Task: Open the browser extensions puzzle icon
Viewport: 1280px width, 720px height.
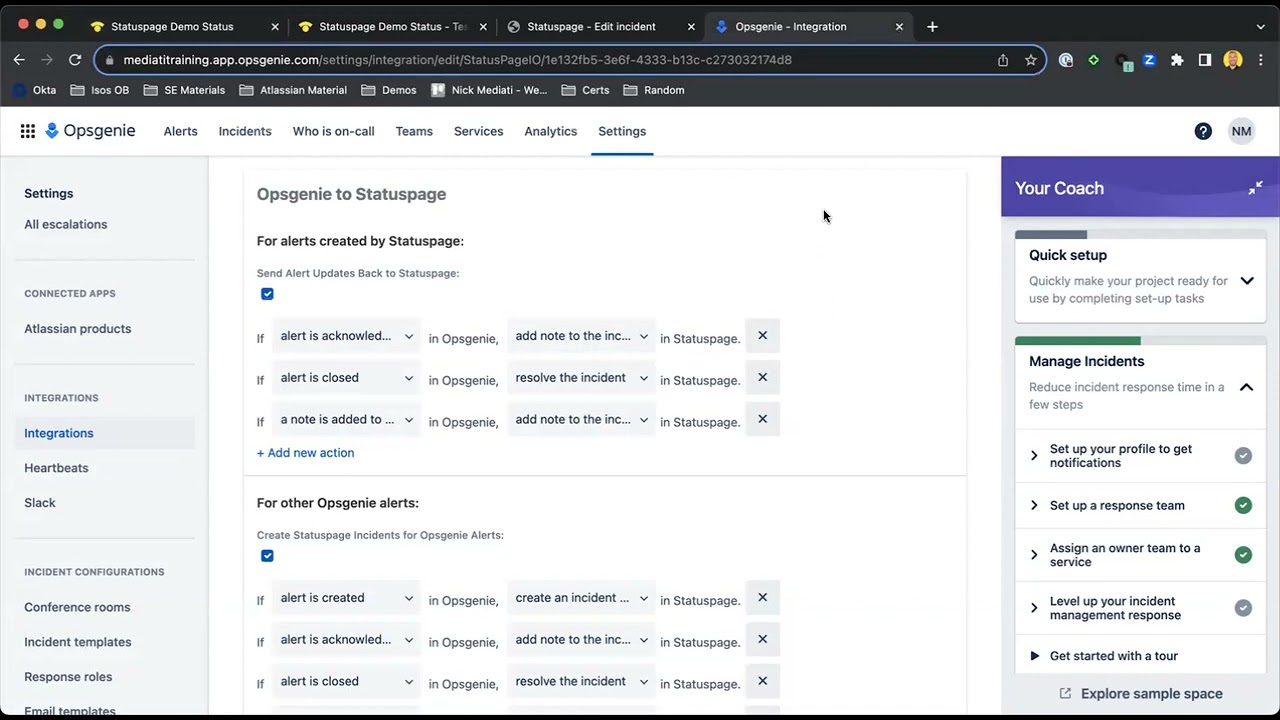Action: coord(1177,60)
